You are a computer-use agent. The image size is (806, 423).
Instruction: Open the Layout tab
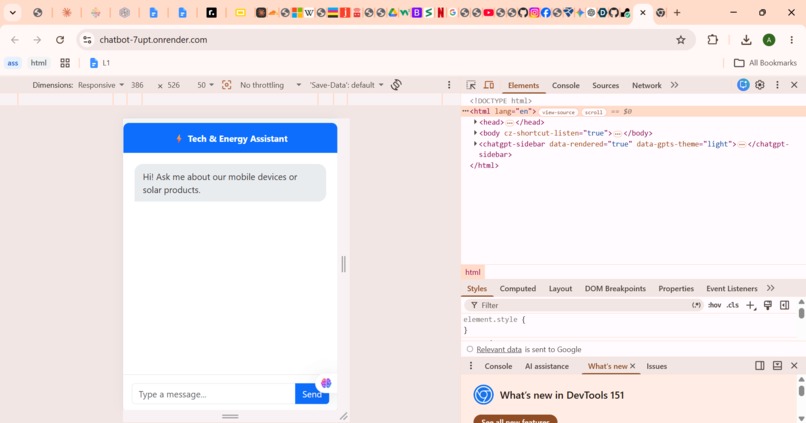pos(560,289)
